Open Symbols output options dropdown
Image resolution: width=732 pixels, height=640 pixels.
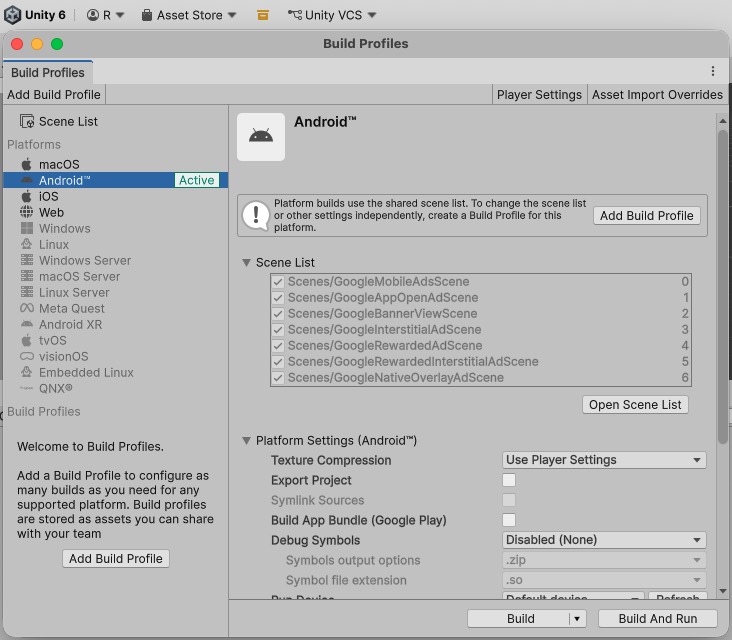pyautogui.click(x=604, y=560)
